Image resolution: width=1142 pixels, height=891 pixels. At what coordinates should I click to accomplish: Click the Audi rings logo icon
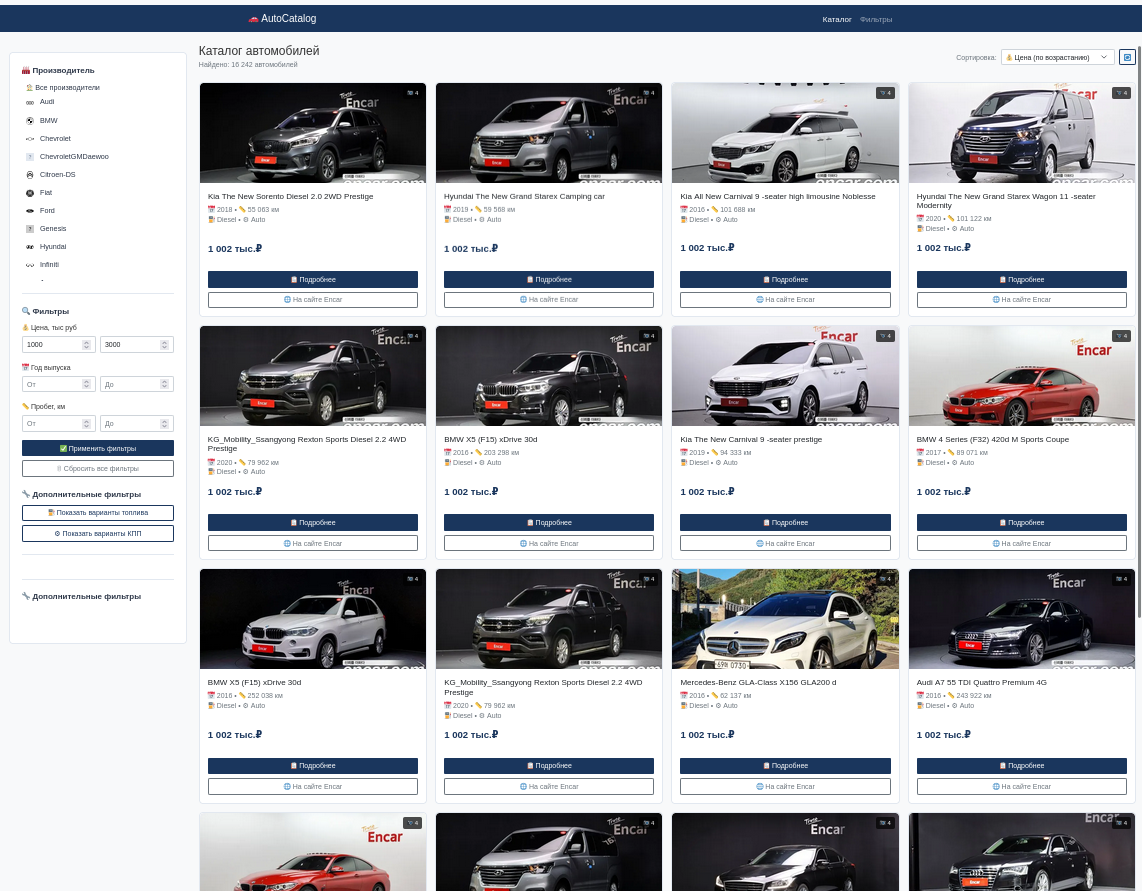pos(30,102)
